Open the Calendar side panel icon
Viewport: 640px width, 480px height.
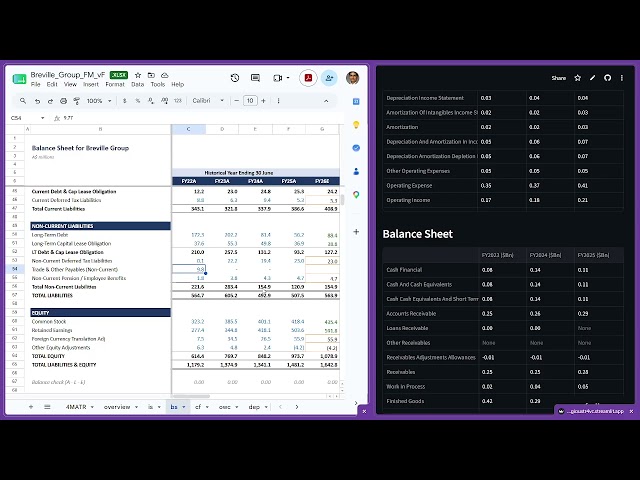click(356, 101)
